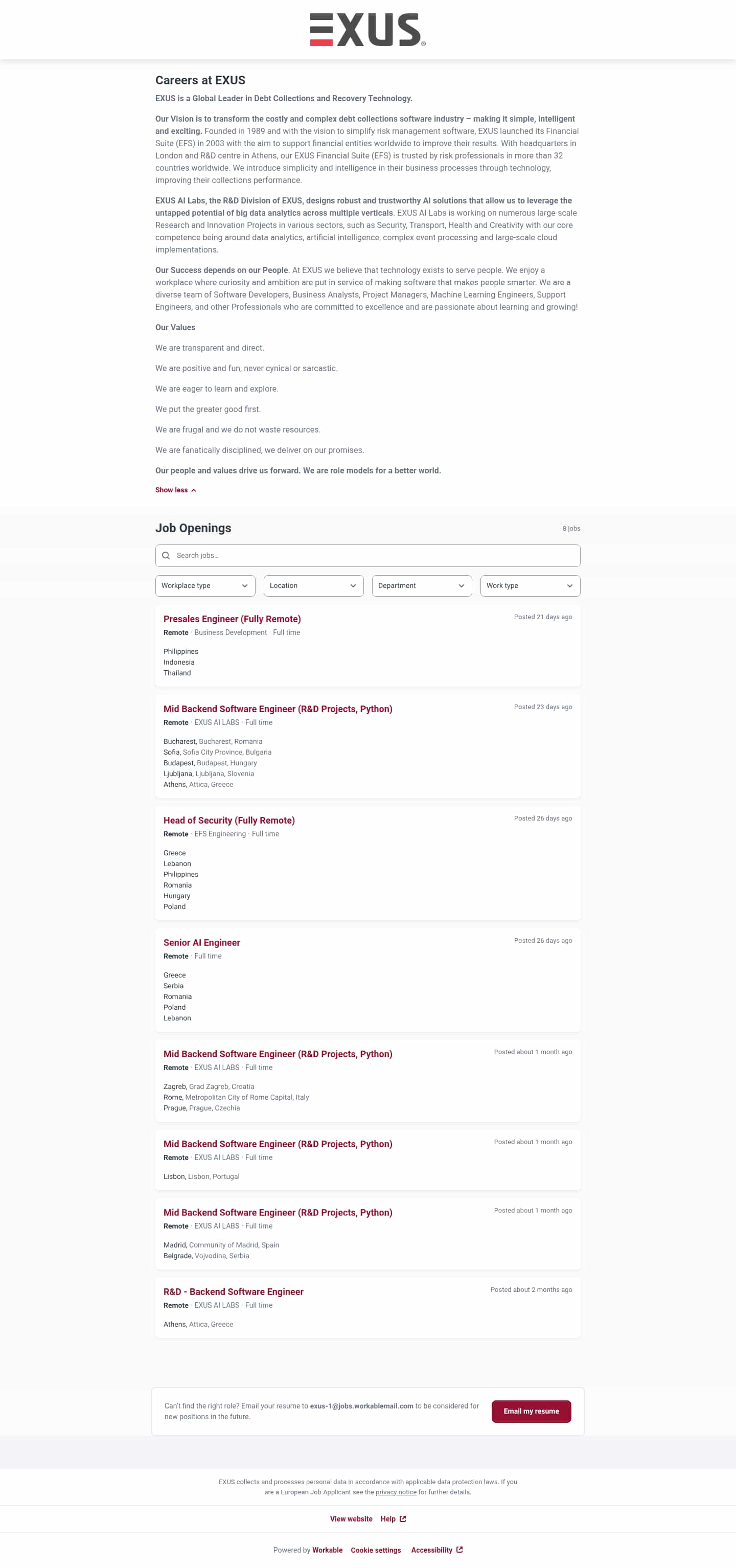Click the Workable link in the footer
This screenshot has height=1568, width=736.
[x=328, y=1550]
